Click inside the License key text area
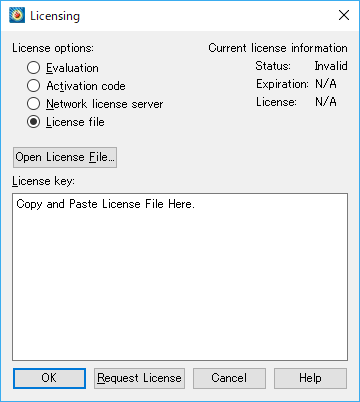 pos(180,277)
